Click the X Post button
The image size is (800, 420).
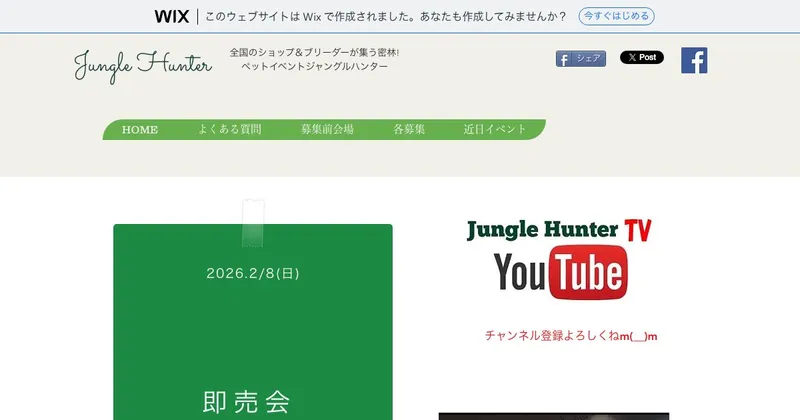click(x=641, y=57)
